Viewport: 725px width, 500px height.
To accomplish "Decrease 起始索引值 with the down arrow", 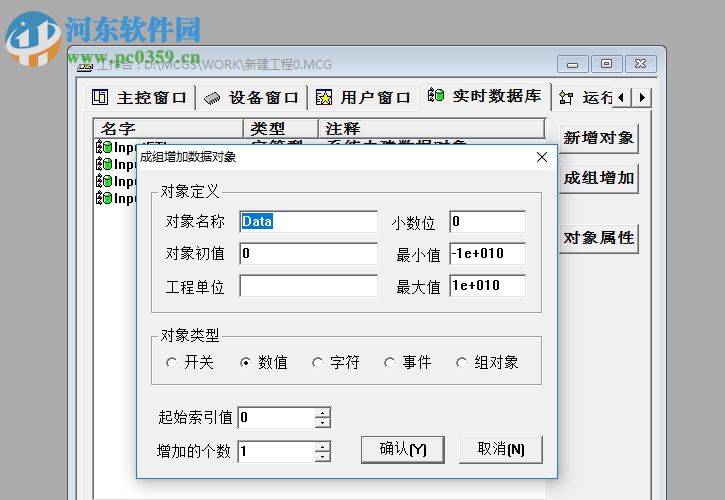I will (323, 423).
